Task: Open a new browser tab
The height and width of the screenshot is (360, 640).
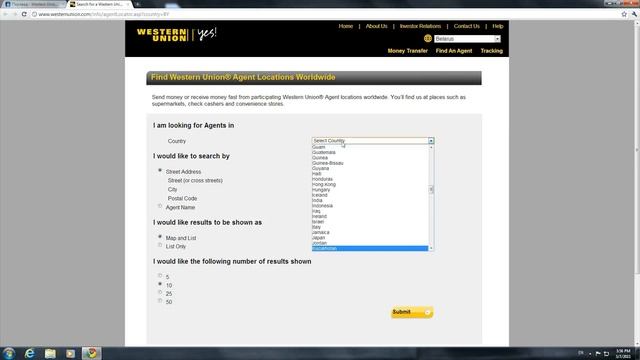Action: (138, 4)
